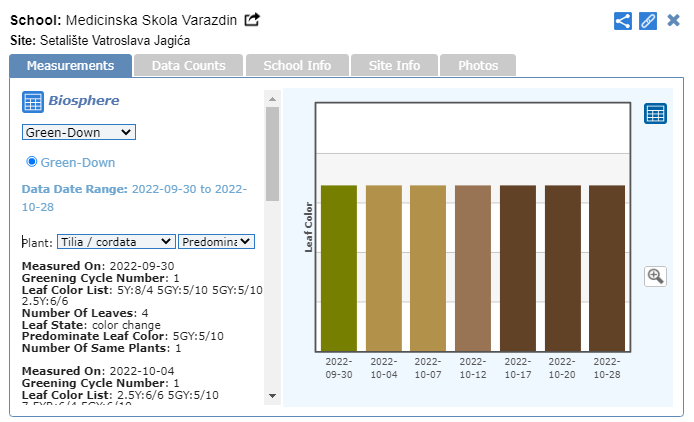Open the Photos tab
Viewport: 694px width, 422px height.
click(477, 65)
